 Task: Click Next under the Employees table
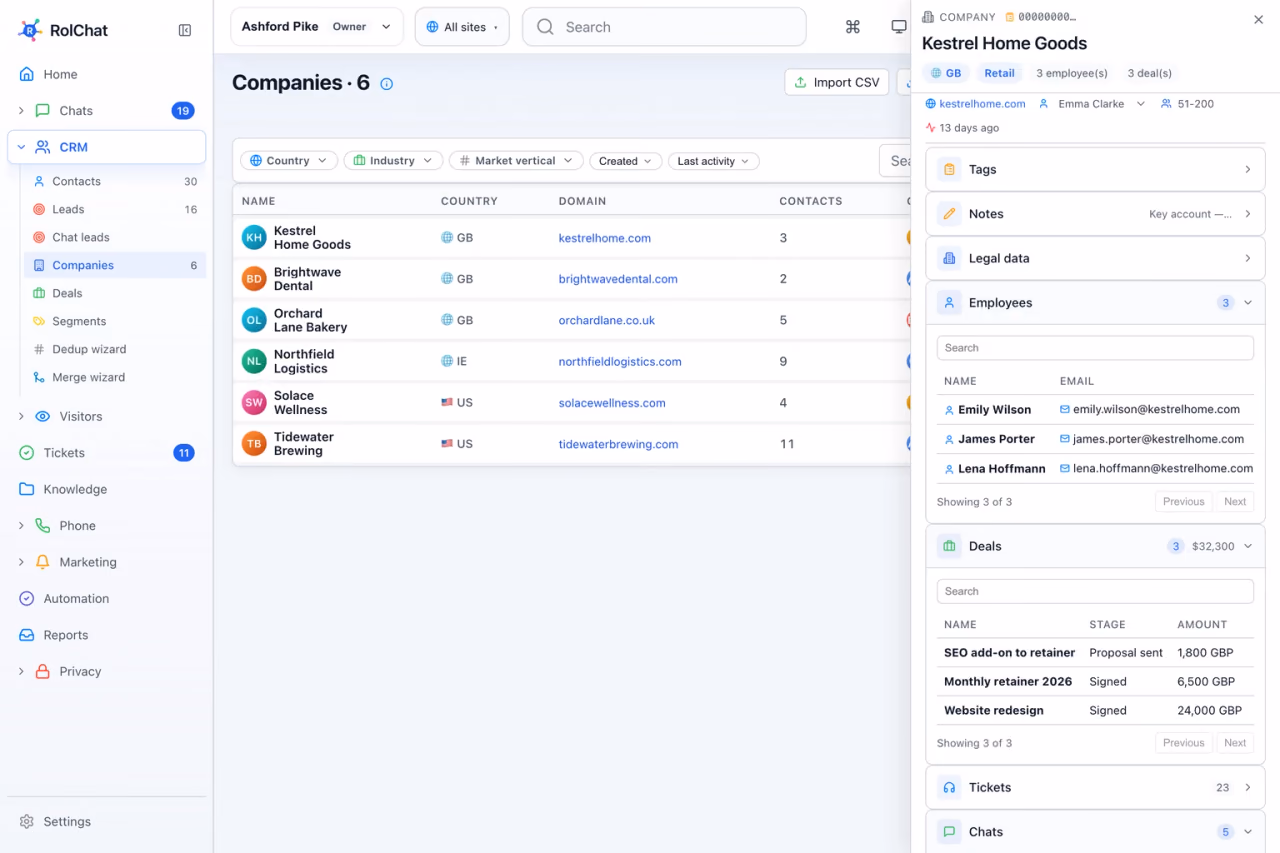(x=1235, y=502)
